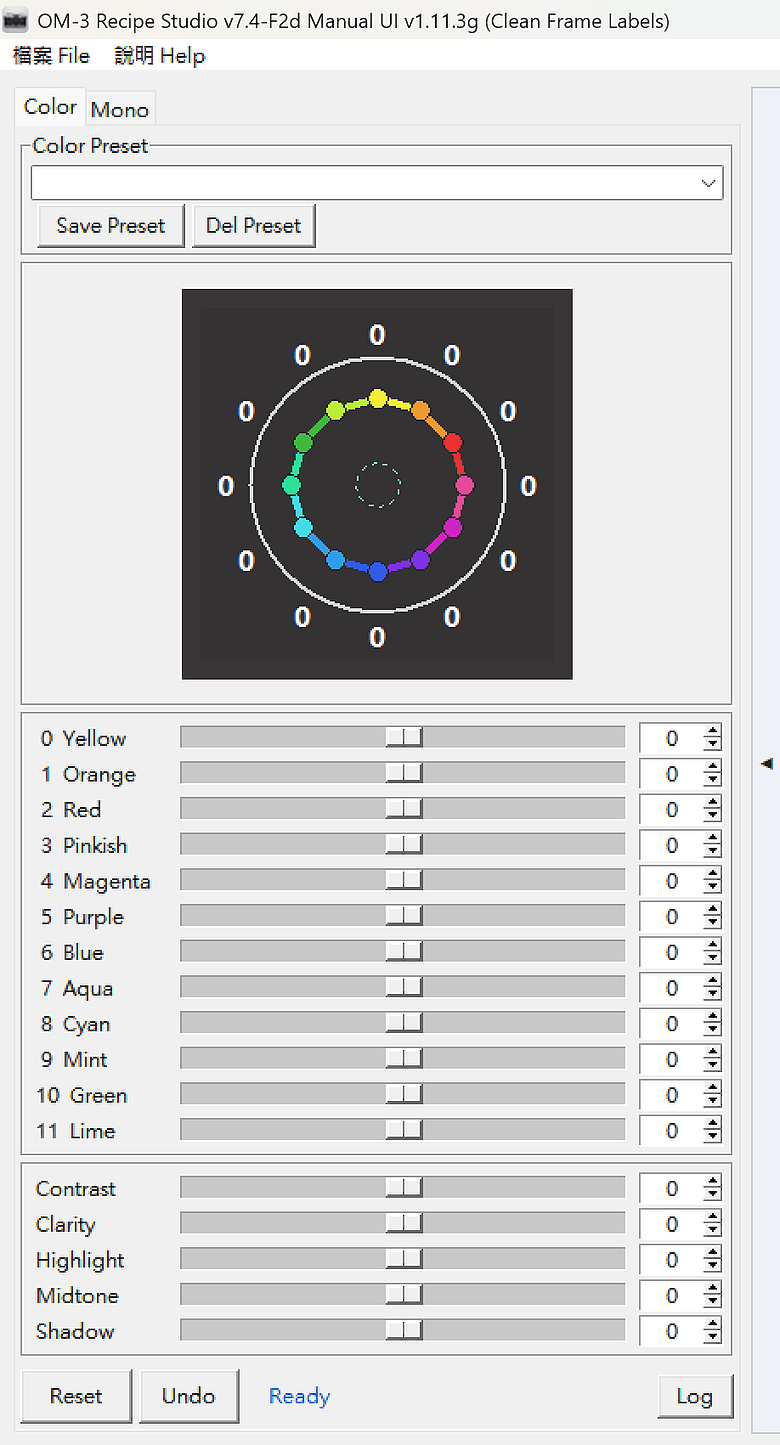
Task: Click the Purple slider thumb
Action: 404,916
